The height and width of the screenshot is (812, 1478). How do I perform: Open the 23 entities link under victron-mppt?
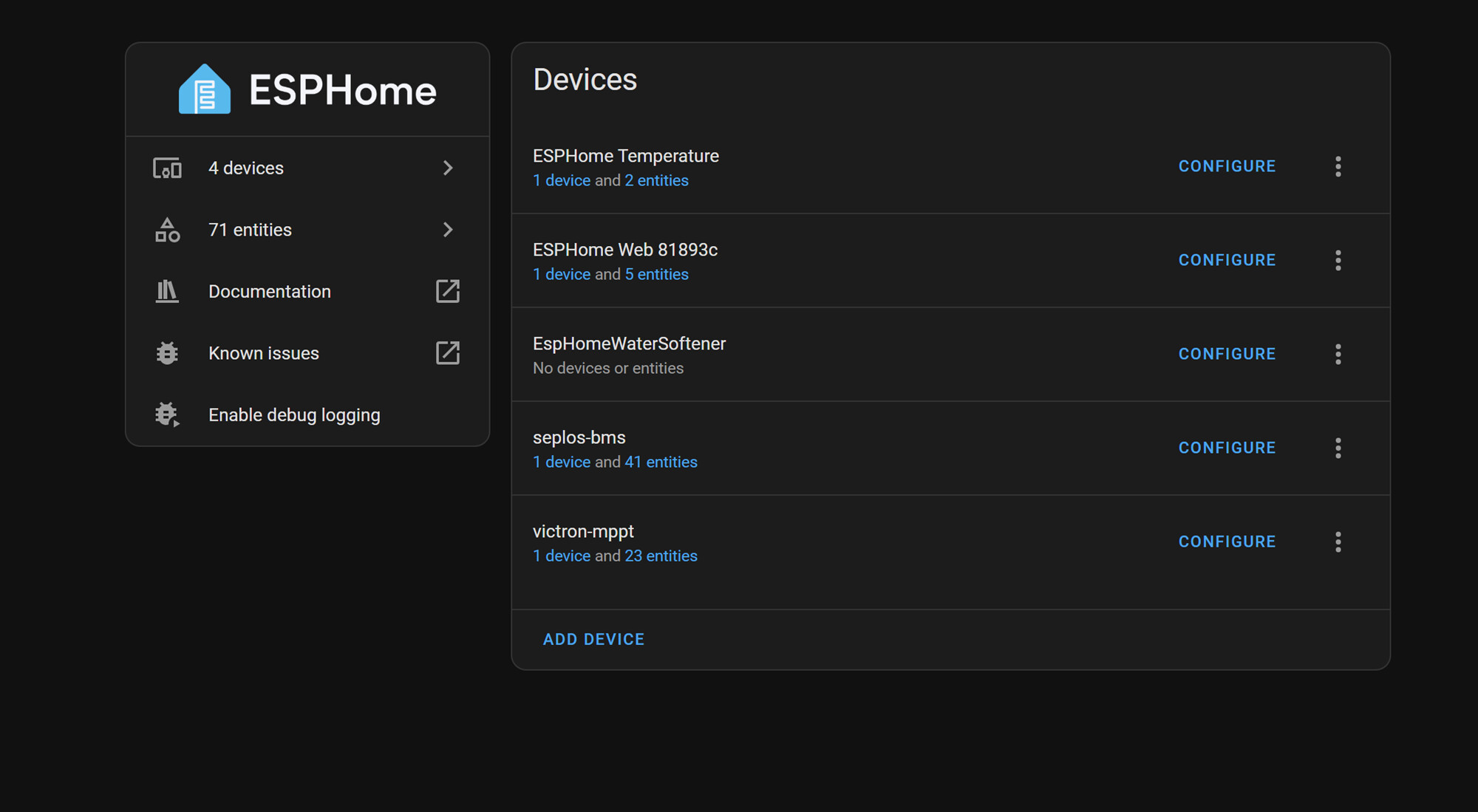pos(661,556)
